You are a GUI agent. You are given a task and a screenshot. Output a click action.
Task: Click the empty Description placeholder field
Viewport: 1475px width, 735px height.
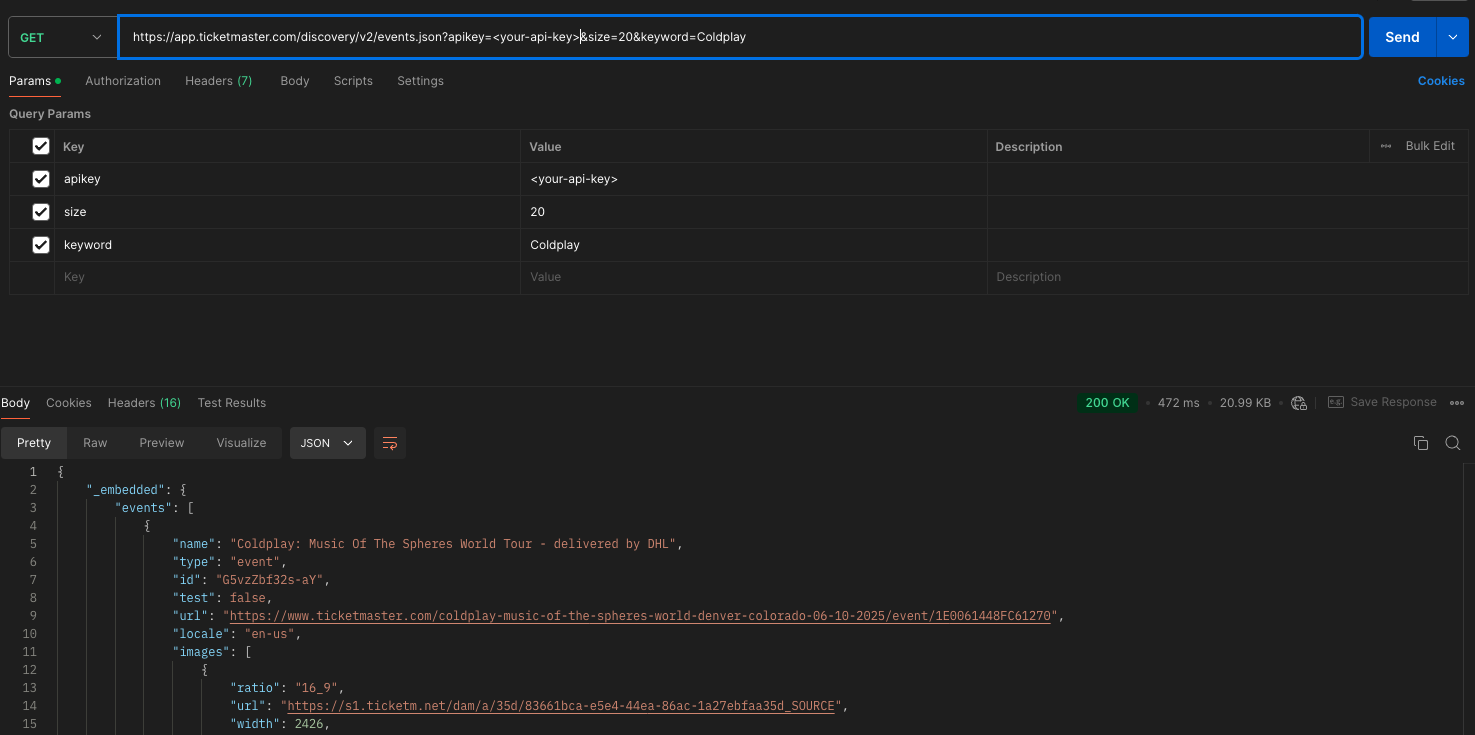1226,277
